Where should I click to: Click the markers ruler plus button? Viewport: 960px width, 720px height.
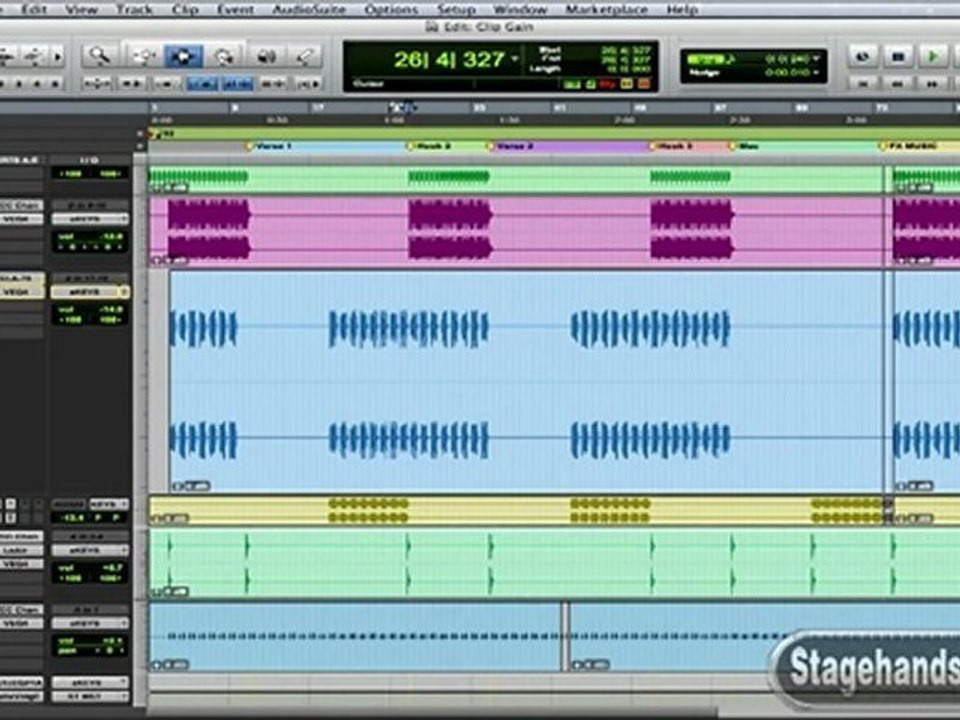[140, 146]
